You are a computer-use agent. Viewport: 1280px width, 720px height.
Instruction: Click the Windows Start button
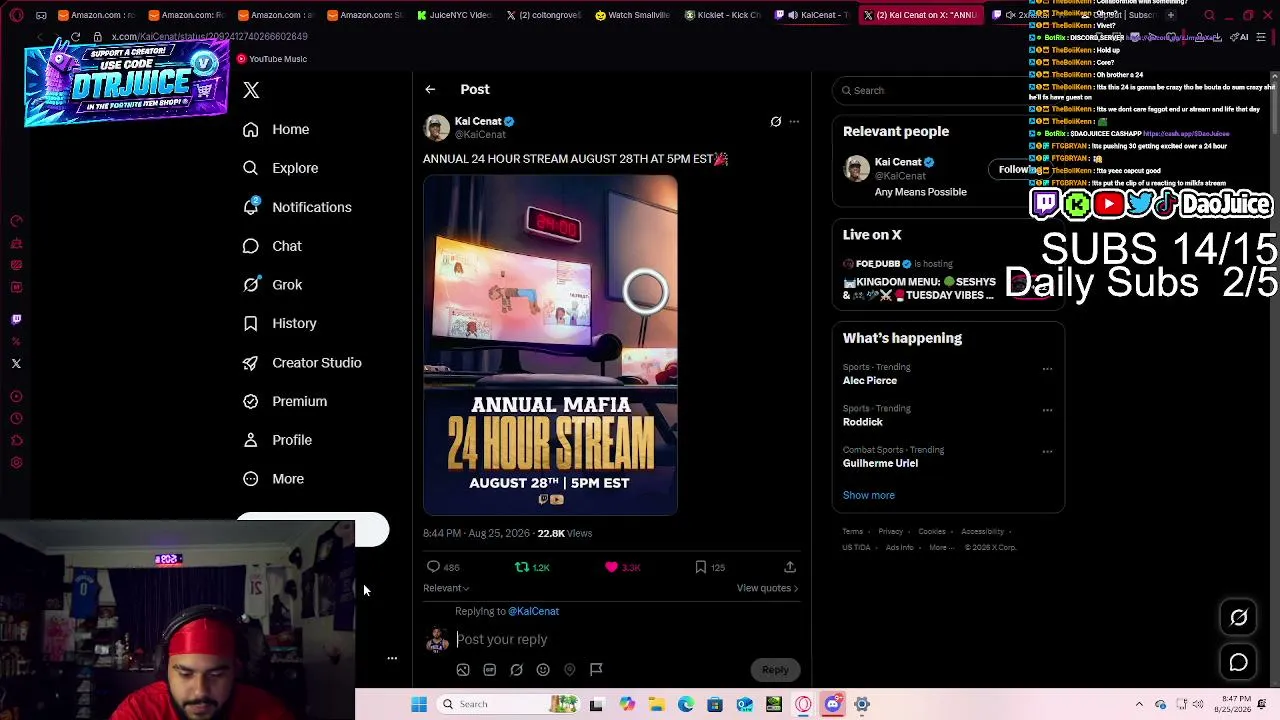coord(419,704)
